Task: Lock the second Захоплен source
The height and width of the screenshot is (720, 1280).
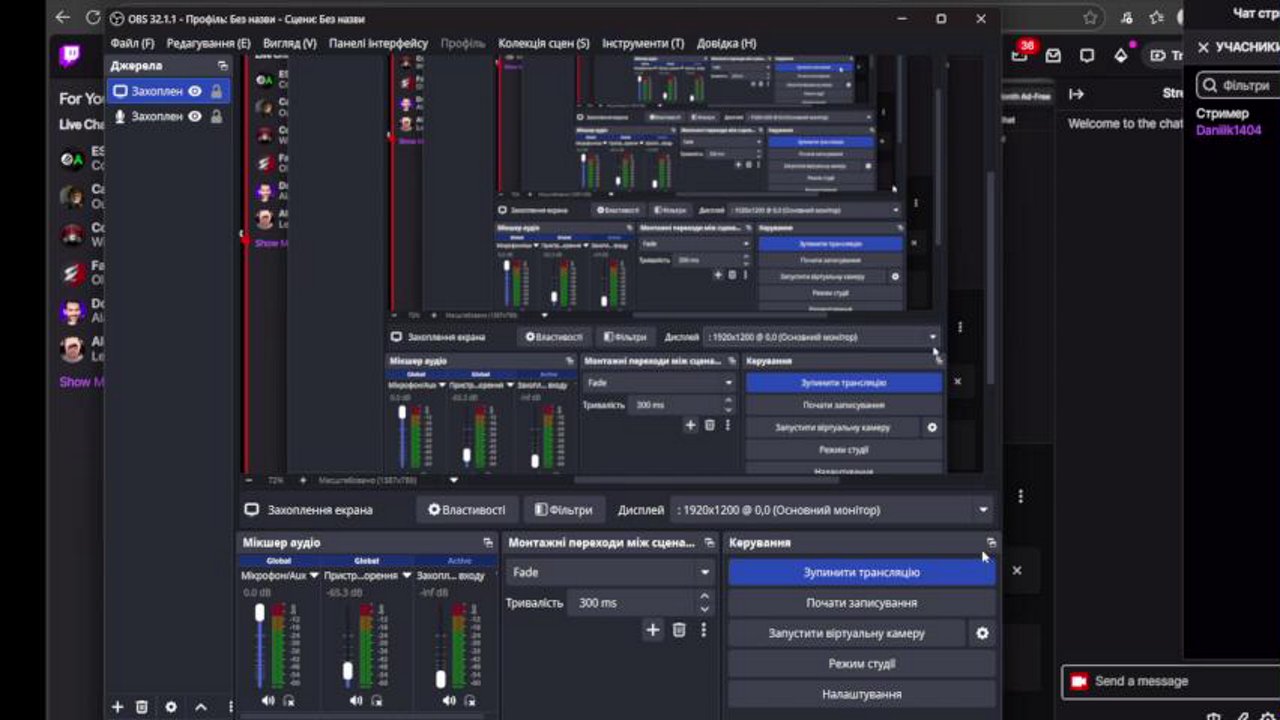Action: click(x=218, y=116)
